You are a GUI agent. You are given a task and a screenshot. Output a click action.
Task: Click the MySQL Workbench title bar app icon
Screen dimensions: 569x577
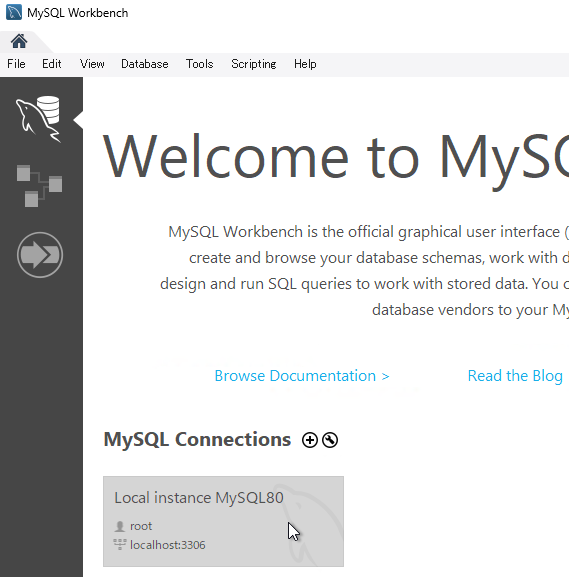14,13
